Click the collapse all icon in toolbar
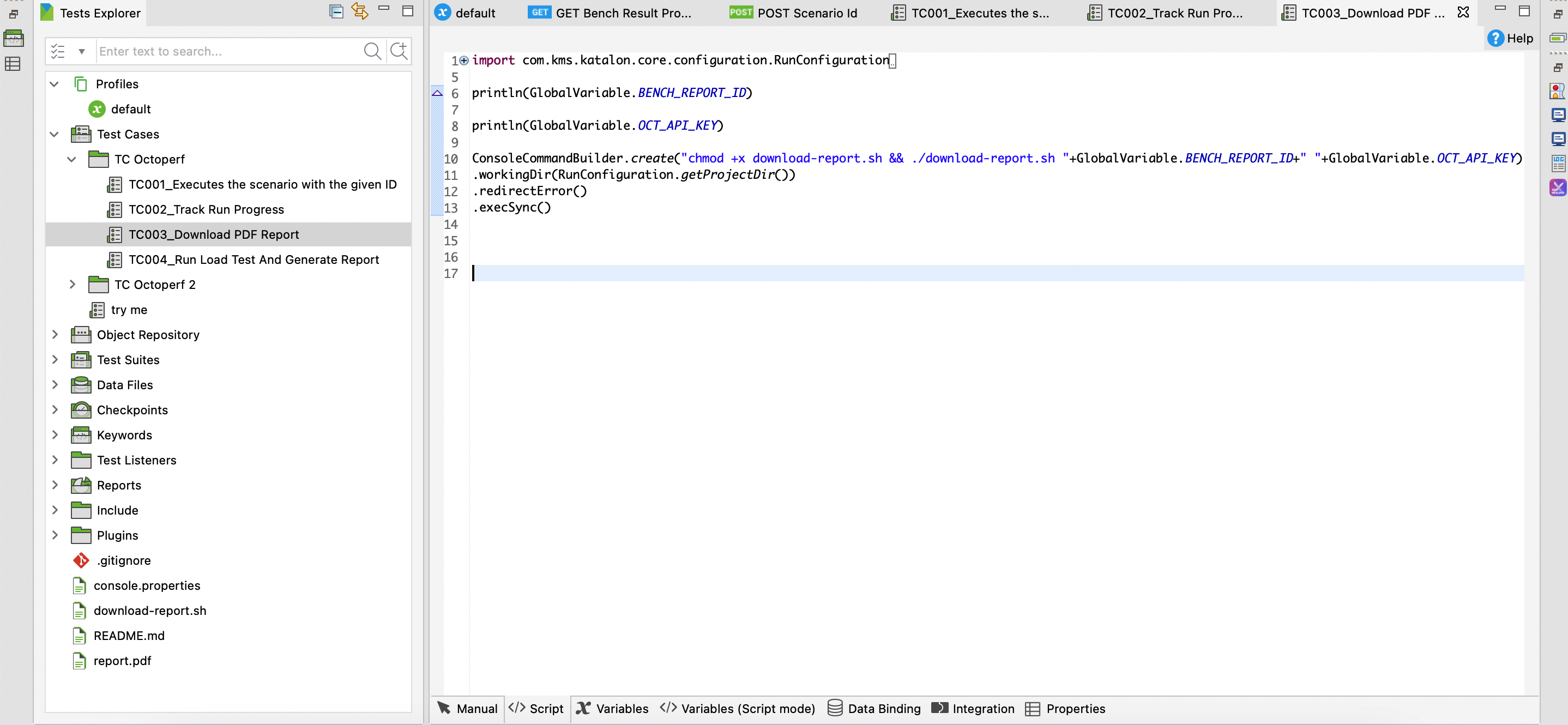 click(x=337, y=12)
